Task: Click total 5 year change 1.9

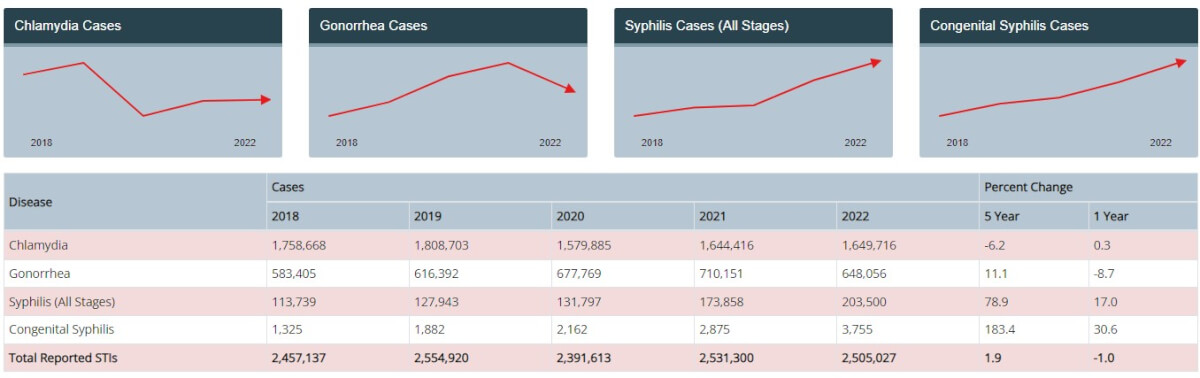Action: (993, 358)
